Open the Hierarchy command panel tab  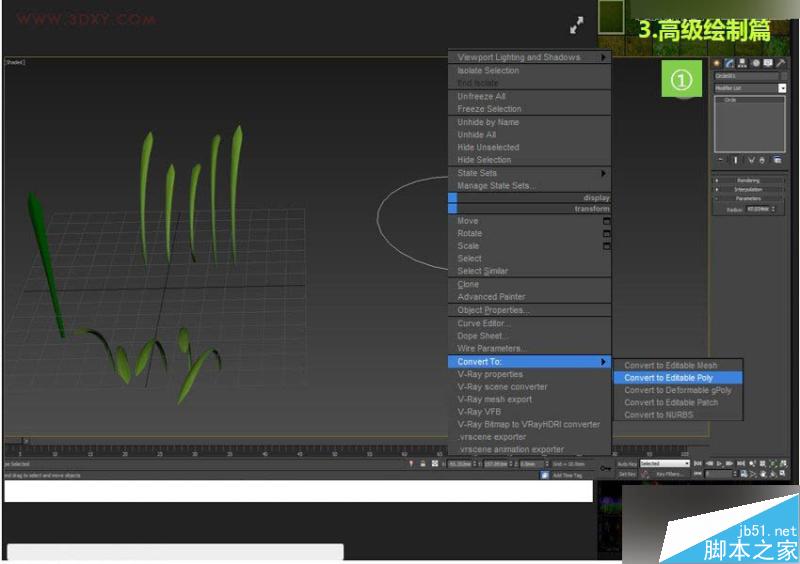coord(742,63)
